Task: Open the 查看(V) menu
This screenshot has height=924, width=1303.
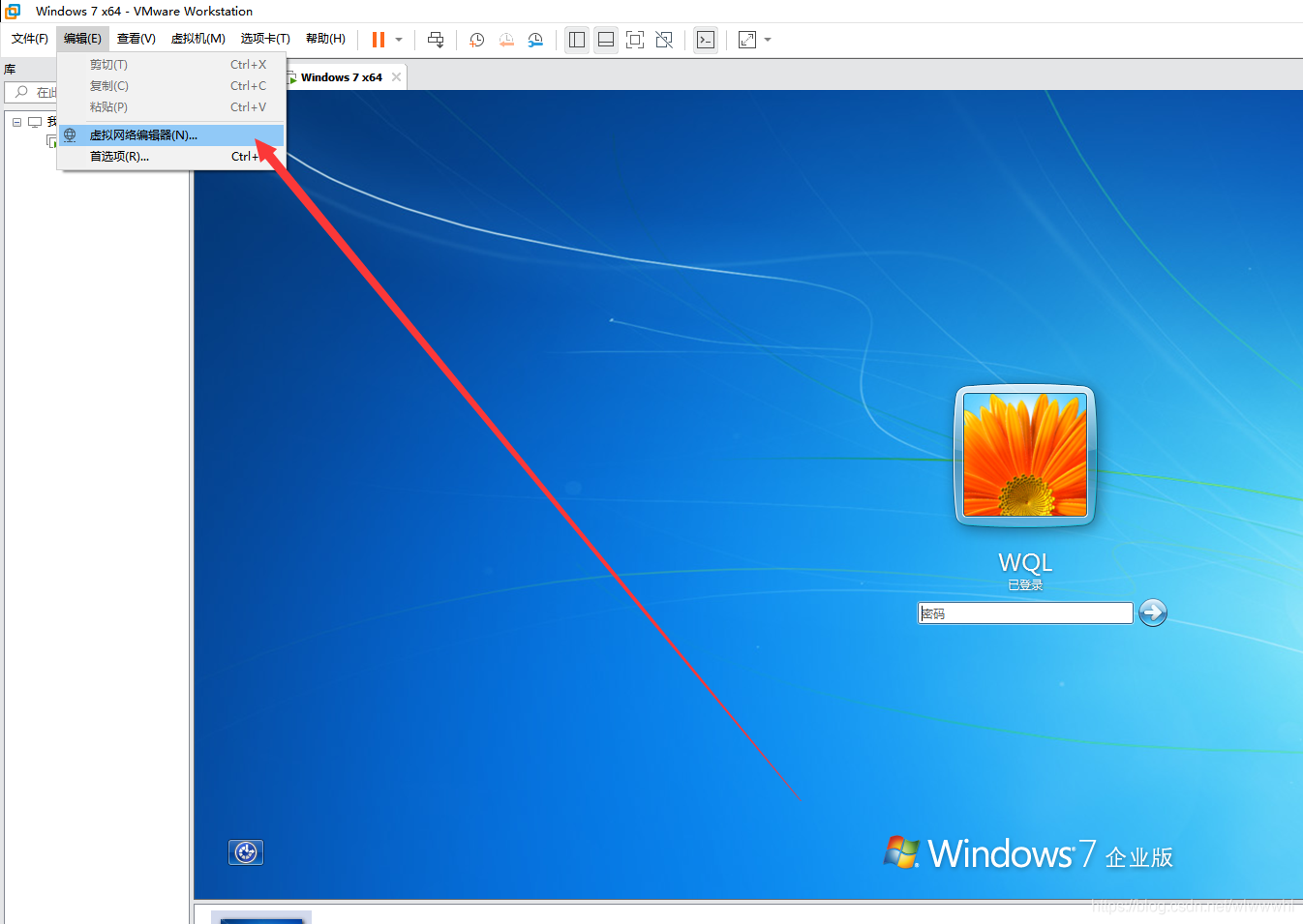Action: pos(136,39)
